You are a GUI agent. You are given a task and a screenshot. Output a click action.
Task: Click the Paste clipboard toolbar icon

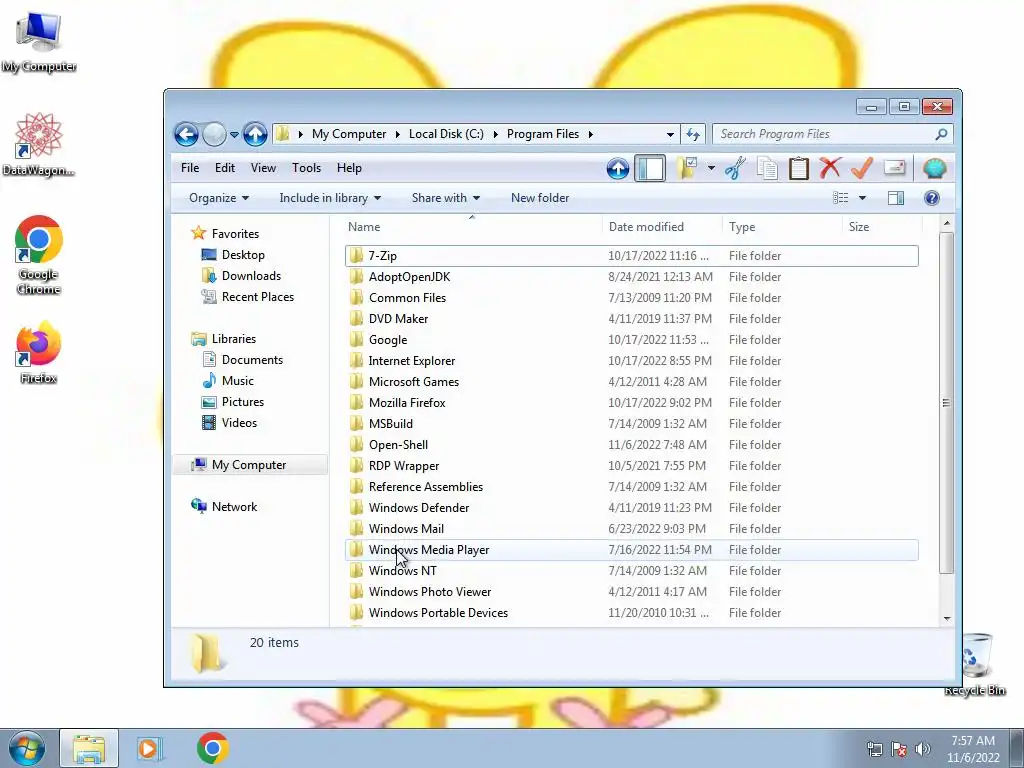(x=799, y=168)
